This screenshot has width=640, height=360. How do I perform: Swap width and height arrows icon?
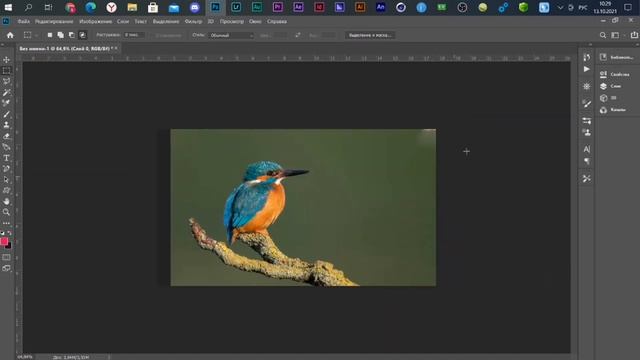298,36
